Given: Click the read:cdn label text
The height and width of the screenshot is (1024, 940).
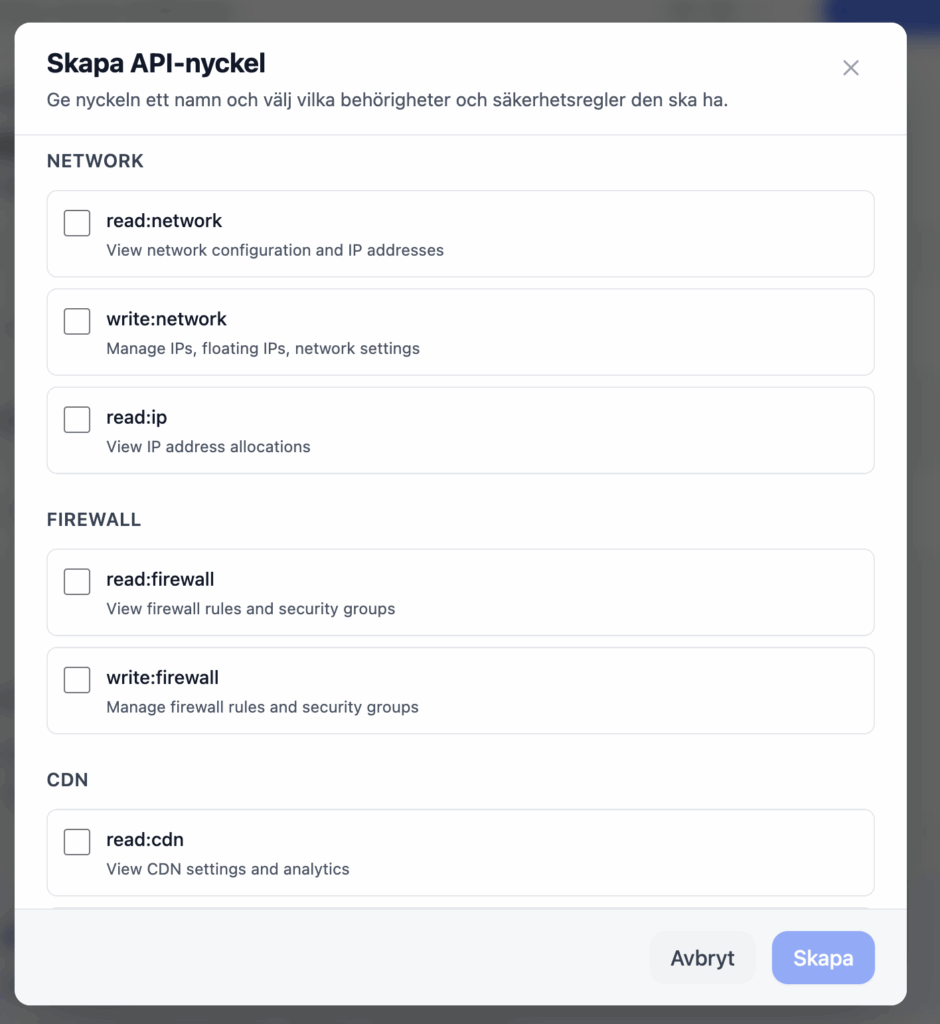Looking at the screenshot, I should 144,840.
